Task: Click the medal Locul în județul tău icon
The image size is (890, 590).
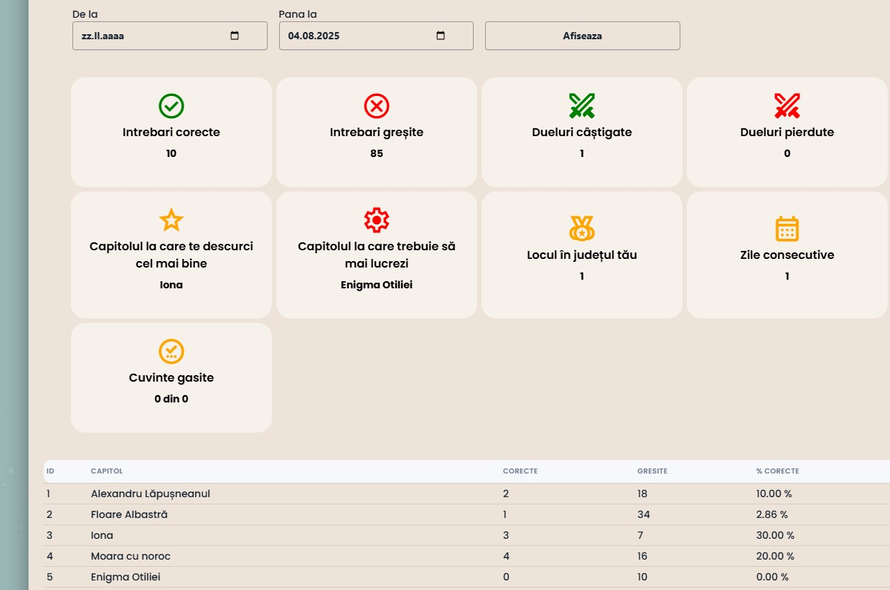Action: (x=582, y=229)
